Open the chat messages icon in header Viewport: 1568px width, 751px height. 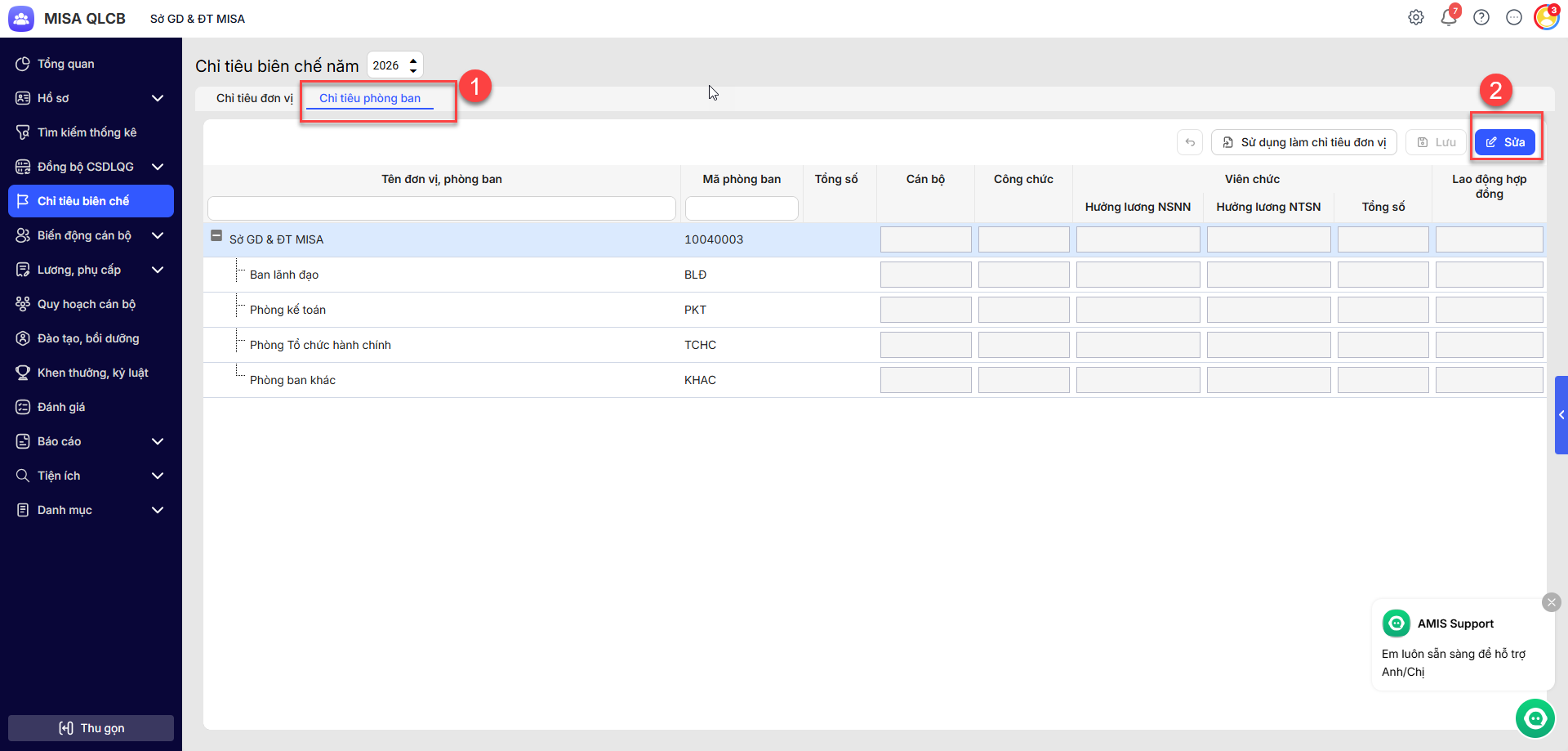point(1514,18)
